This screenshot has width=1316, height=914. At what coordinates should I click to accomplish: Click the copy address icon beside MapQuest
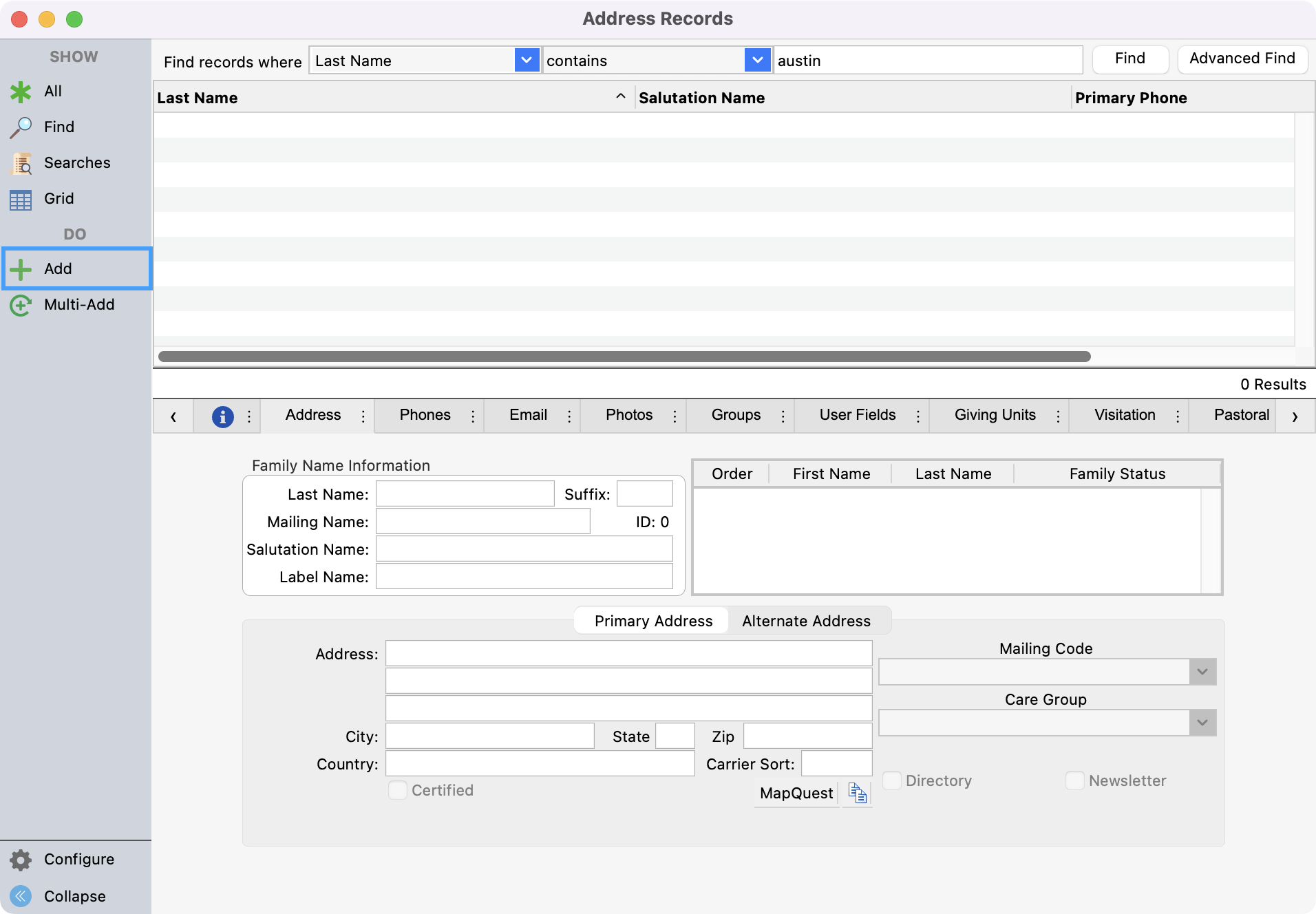pos(857,793)
